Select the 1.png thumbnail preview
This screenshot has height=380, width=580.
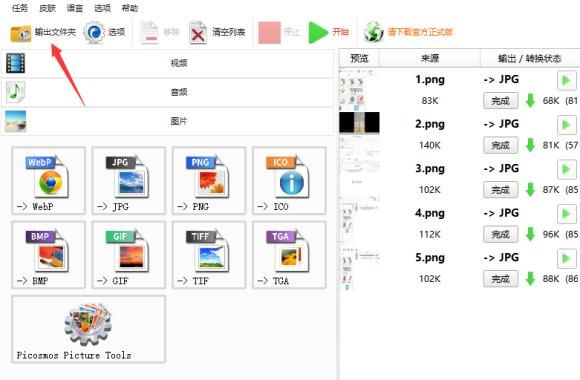[x=359, y=89]
